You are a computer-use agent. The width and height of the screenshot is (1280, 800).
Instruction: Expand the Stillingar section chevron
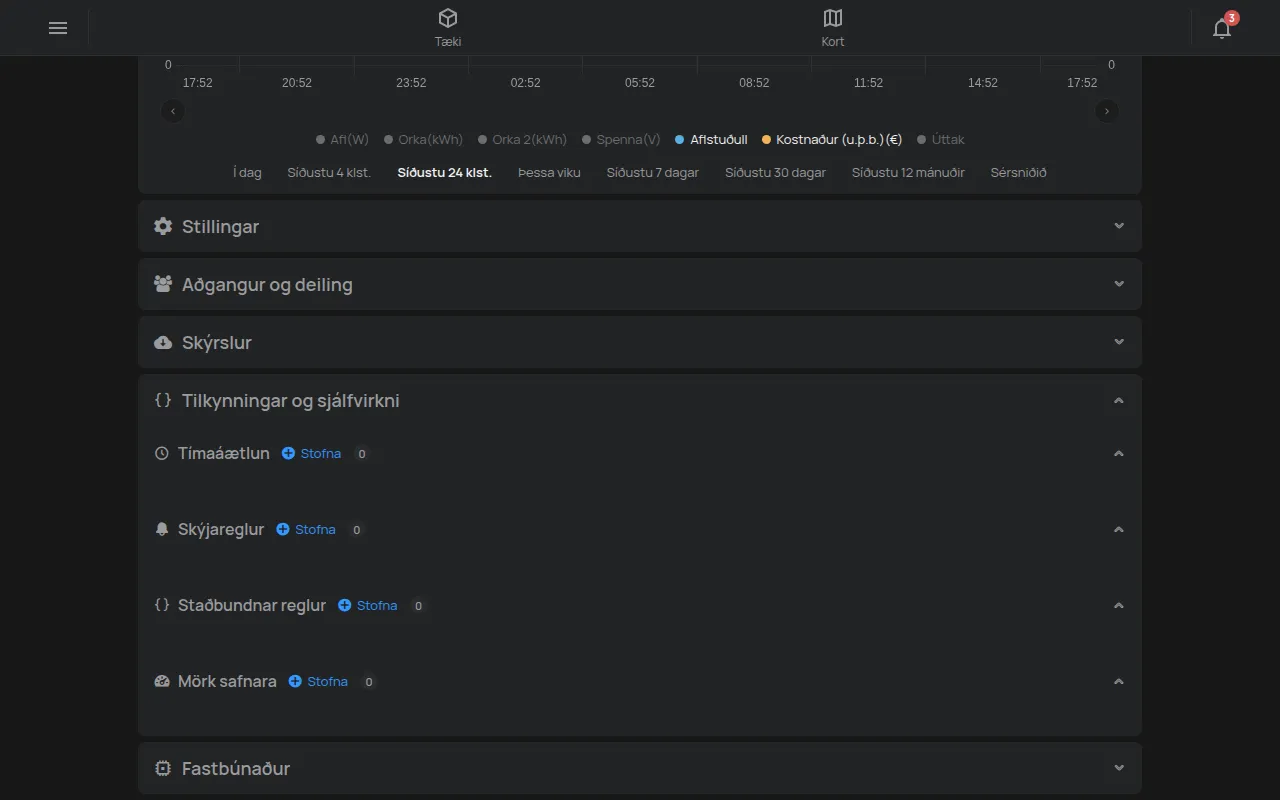coord(1119,226)
